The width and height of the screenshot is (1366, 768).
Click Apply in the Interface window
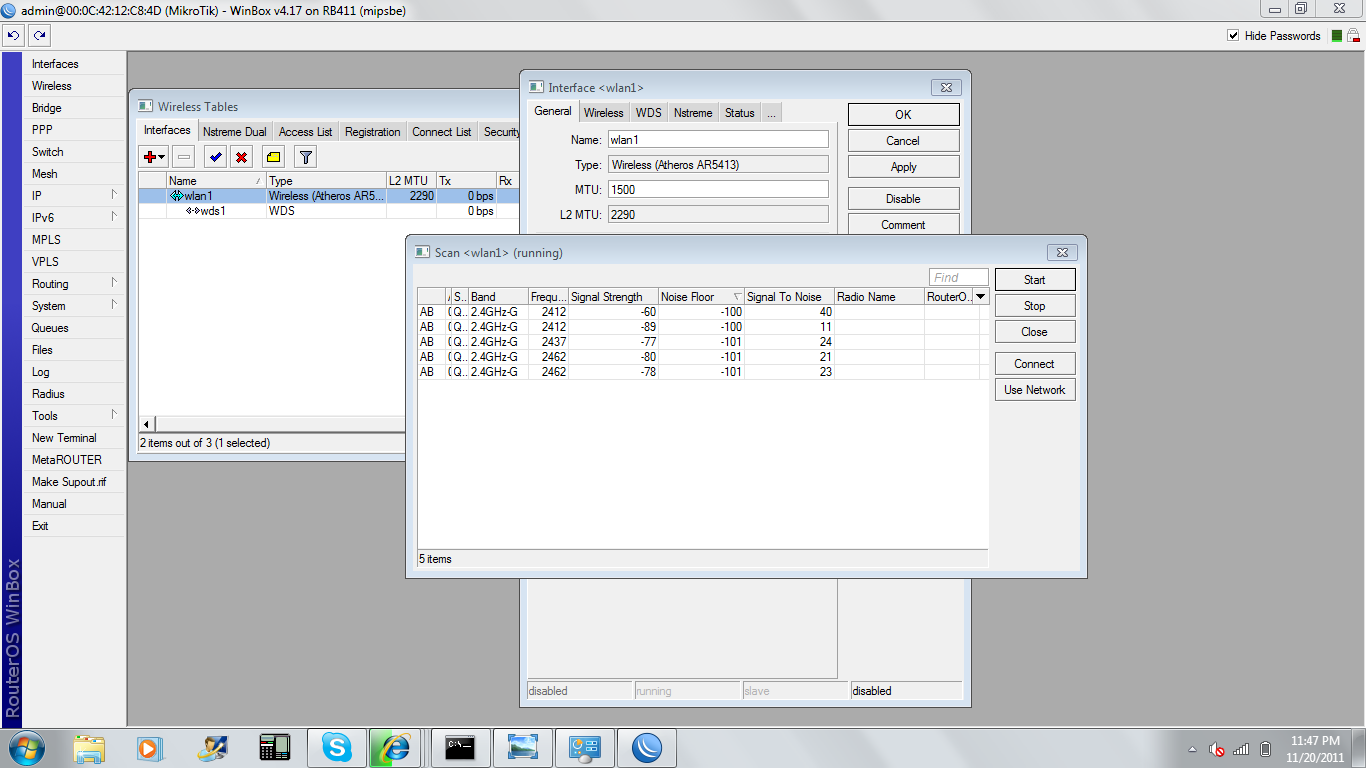[904, 167]
